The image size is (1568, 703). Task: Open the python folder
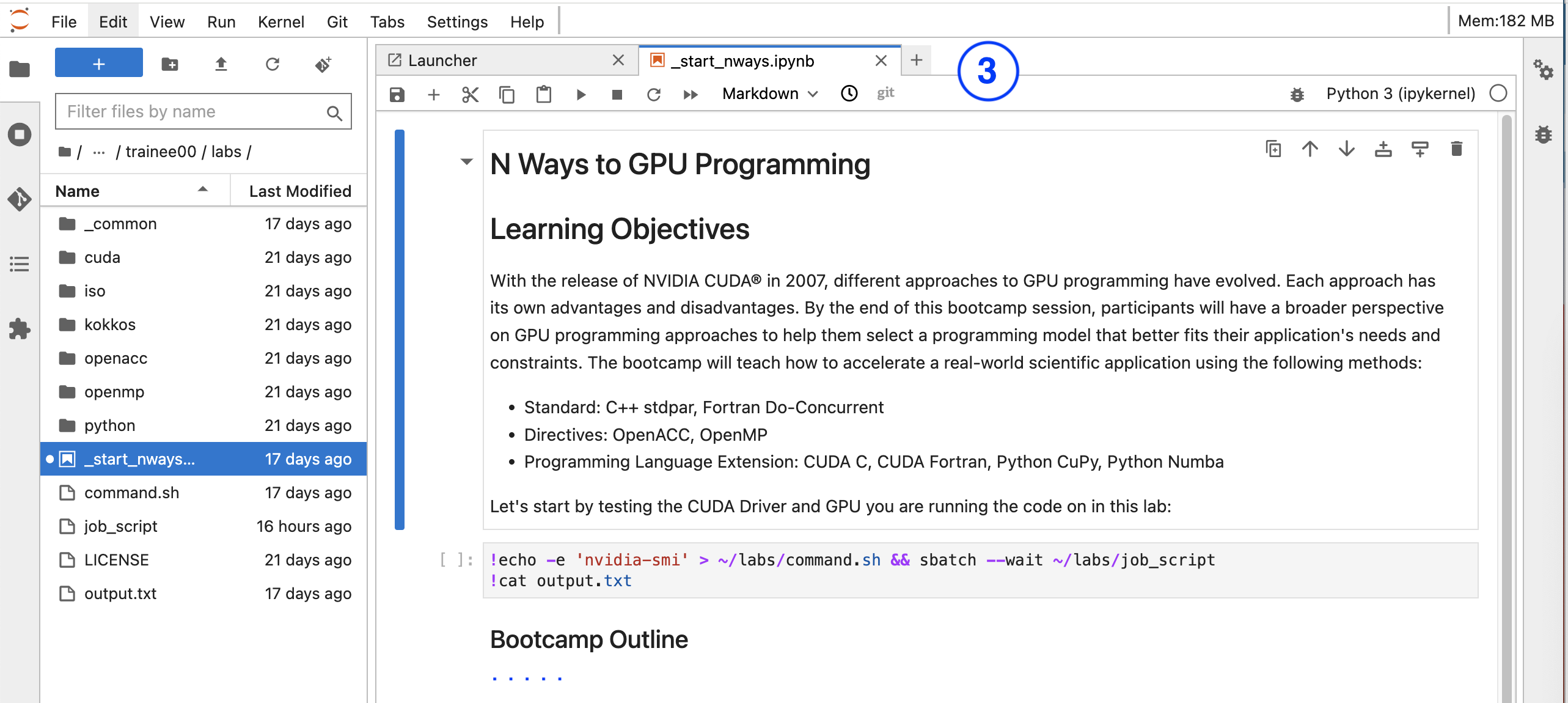[110, 425]
